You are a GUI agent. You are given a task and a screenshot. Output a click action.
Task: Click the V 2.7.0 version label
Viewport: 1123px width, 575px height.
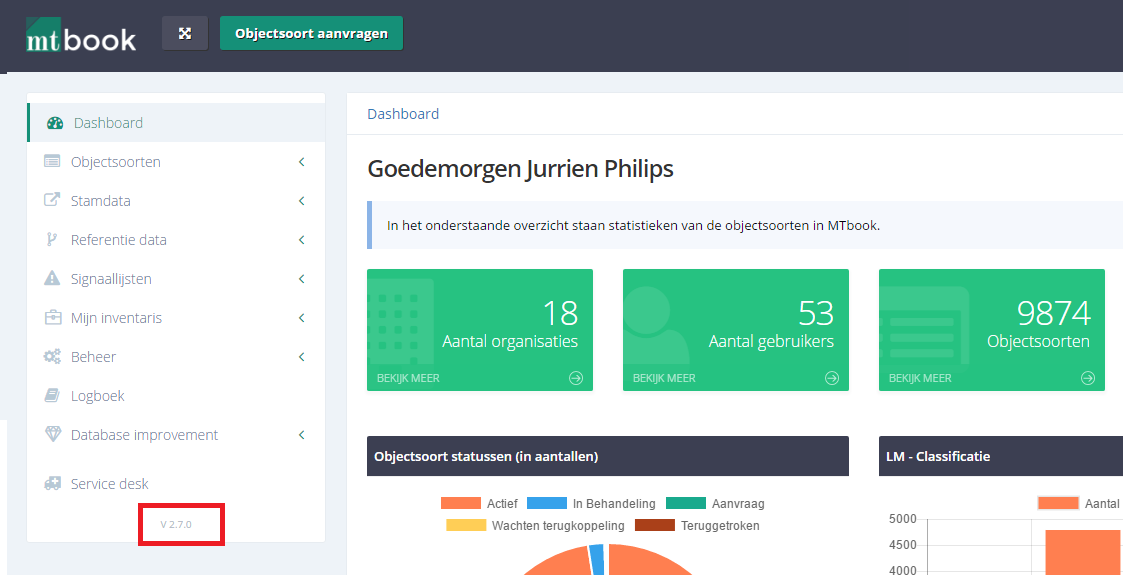[x=176, y=525]
